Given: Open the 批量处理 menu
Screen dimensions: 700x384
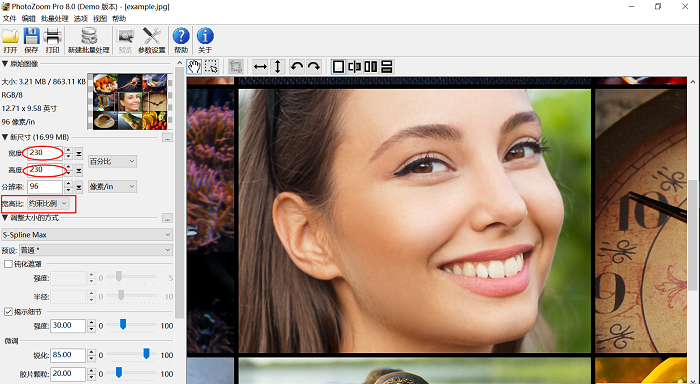Looking at the screenshot, I should [x=54, y=18].
